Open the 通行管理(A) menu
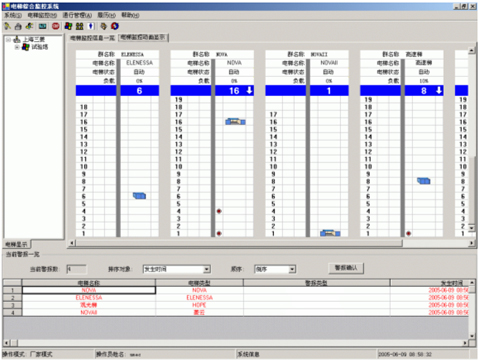Image resolution: width=480 pixels, height=363 pixels. pyautogui.click(x=77, y=15)
